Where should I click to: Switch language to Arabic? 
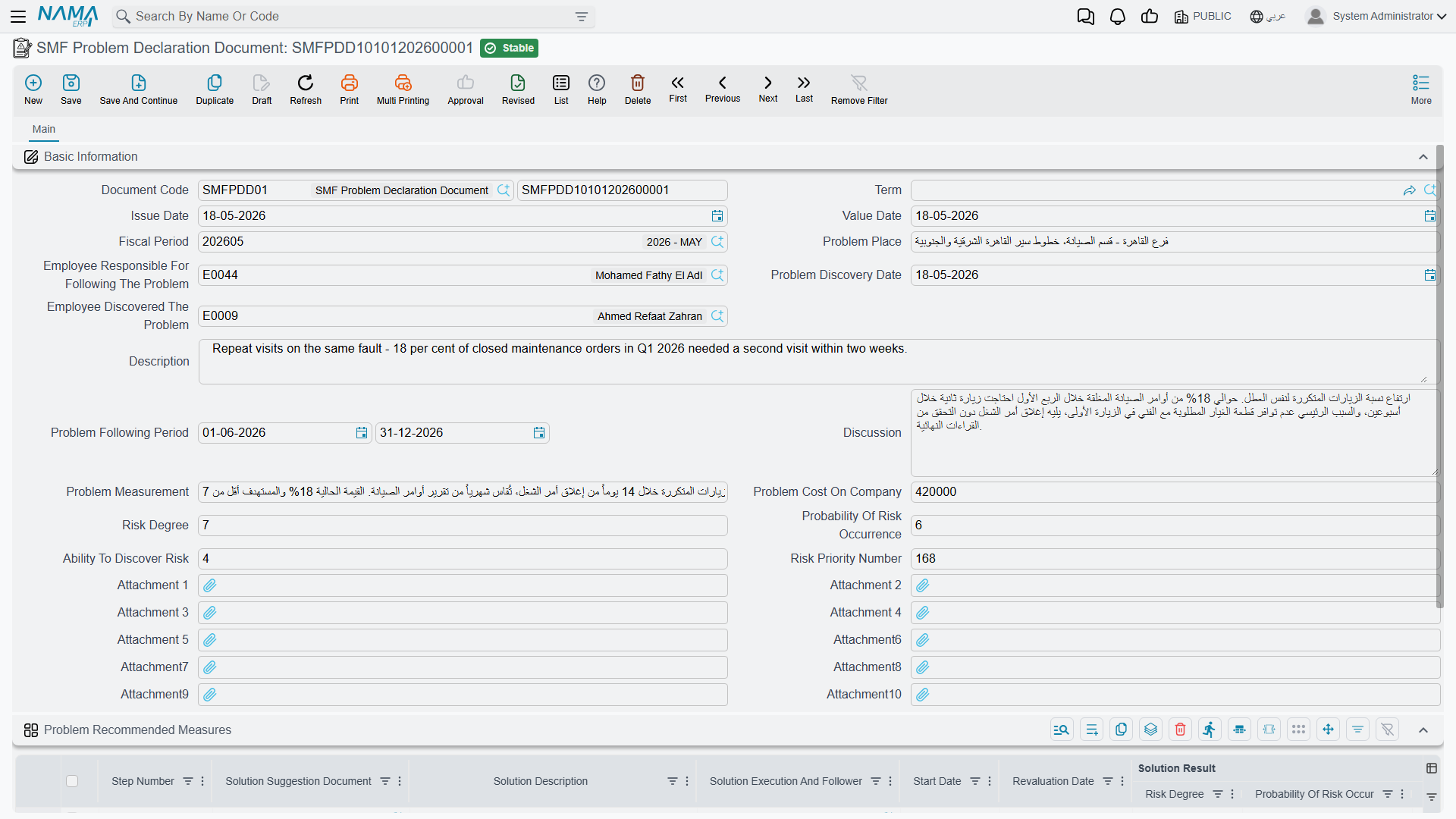(1268, 17)
